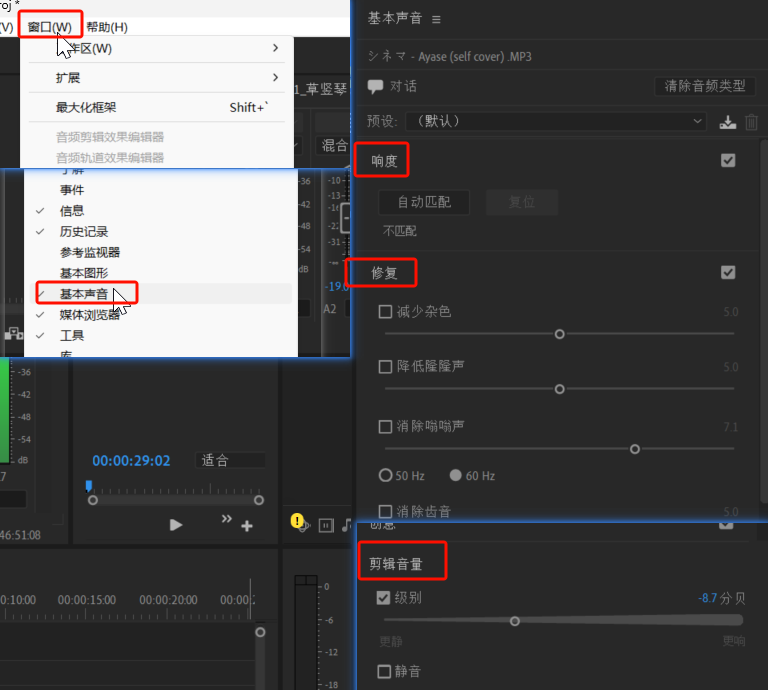
Task: Enable the 消除齿音 checkbox
Action: tap(385, 511)
